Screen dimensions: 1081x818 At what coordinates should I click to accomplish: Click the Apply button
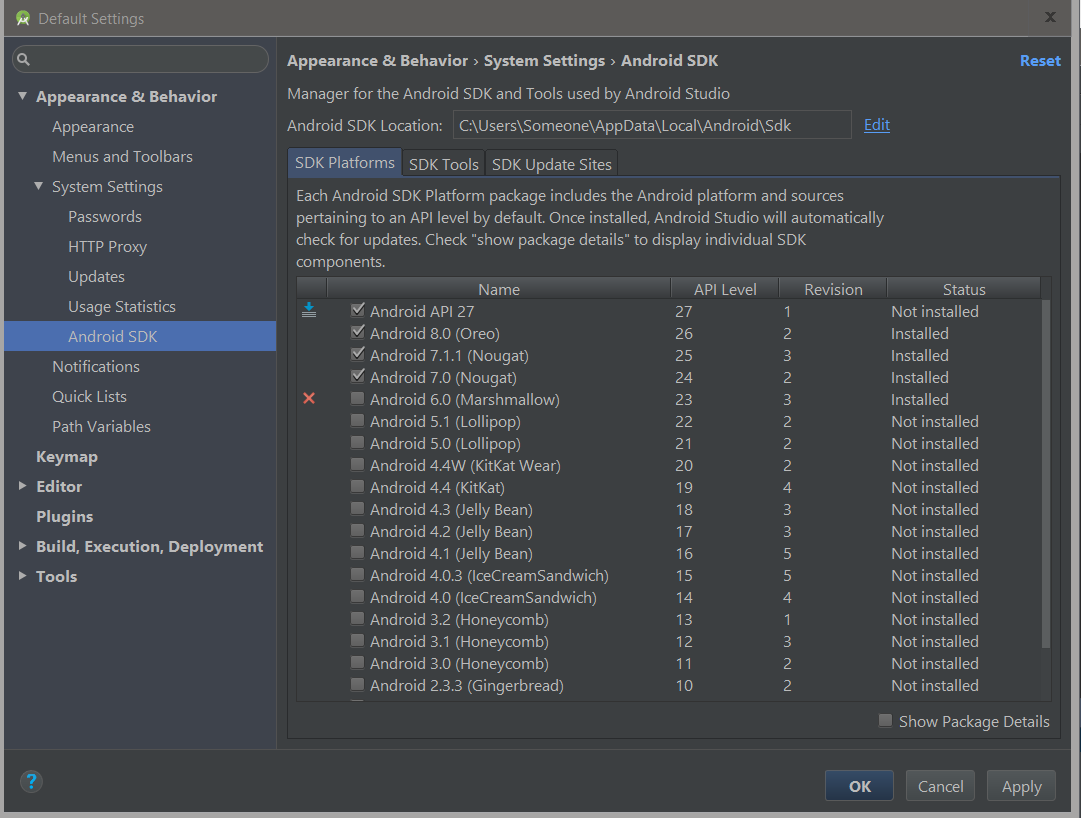point(1021,786)
